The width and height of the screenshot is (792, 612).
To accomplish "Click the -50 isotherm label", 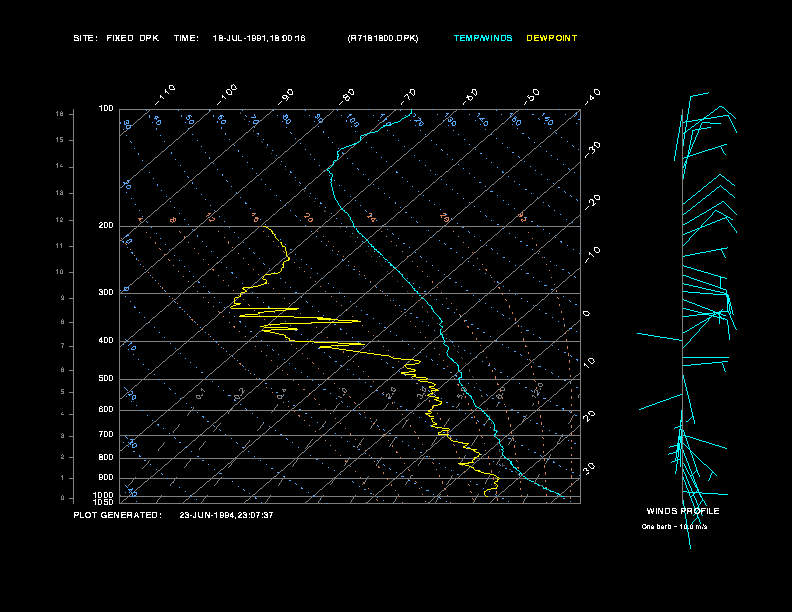I will pyautogui.click(x=532, y=96).
